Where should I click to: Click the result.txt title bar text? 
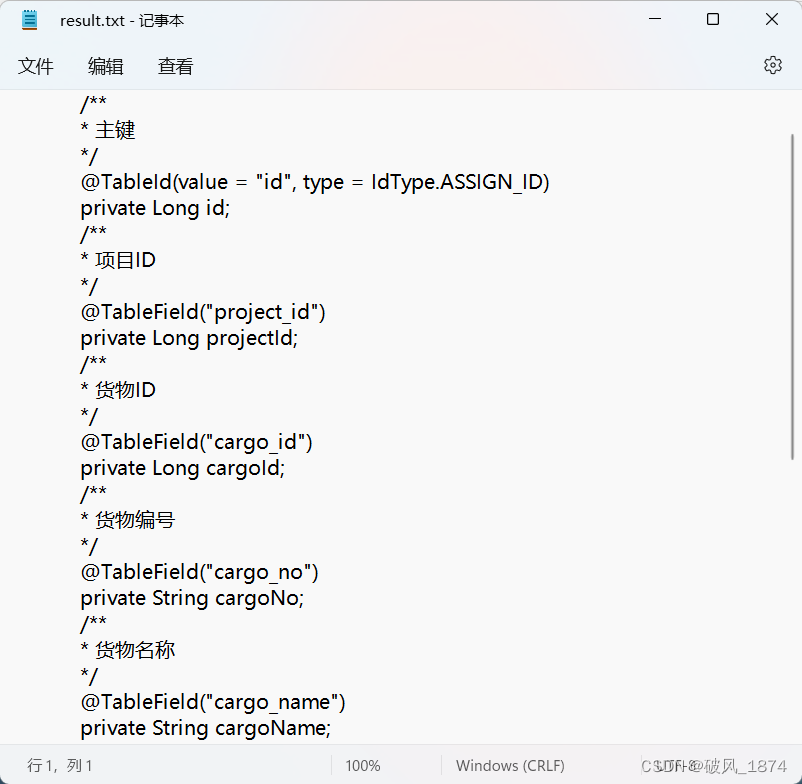[x=122, y=20]
